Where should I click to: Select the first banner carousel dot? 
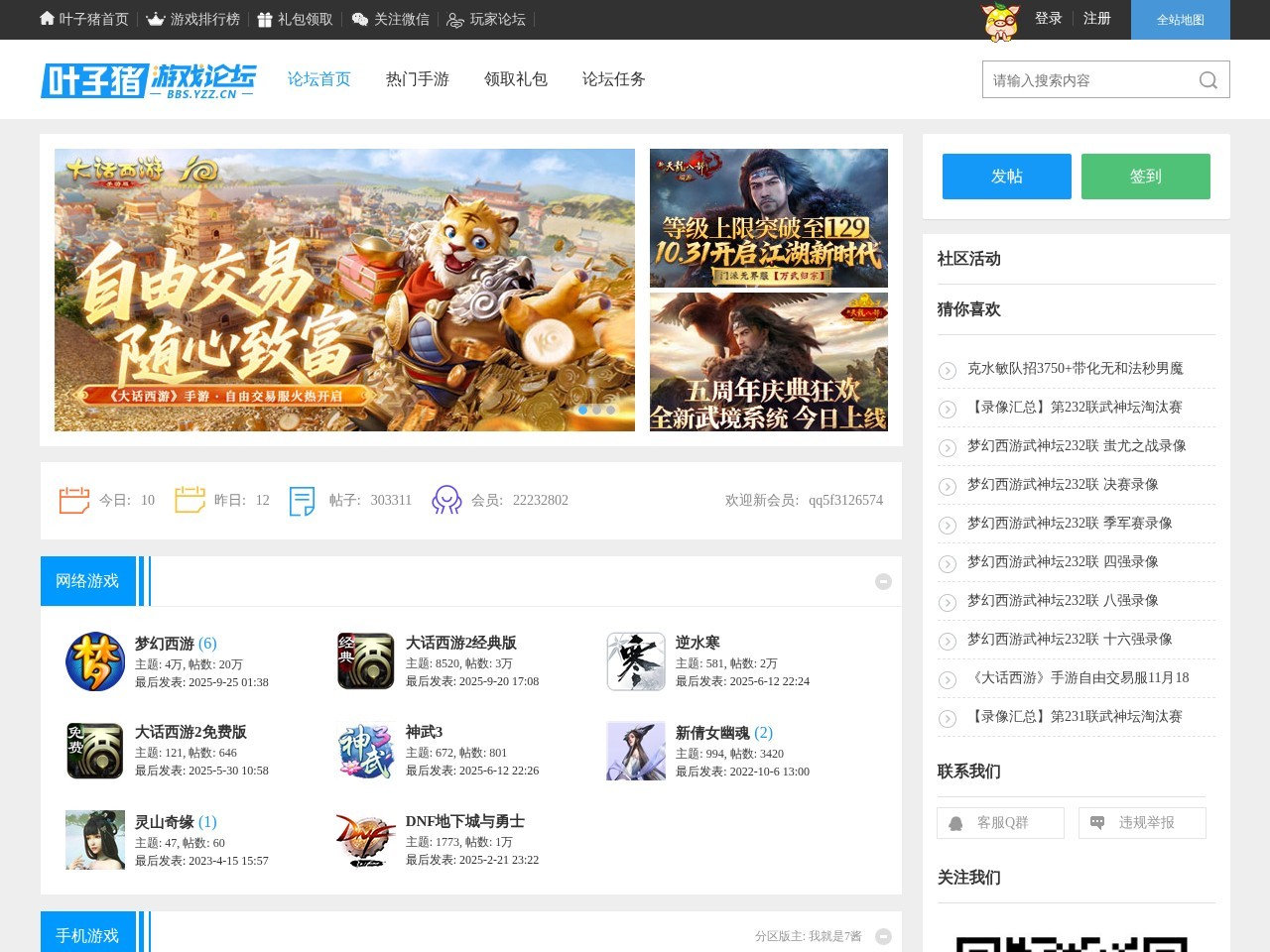(x=583, y=410)
